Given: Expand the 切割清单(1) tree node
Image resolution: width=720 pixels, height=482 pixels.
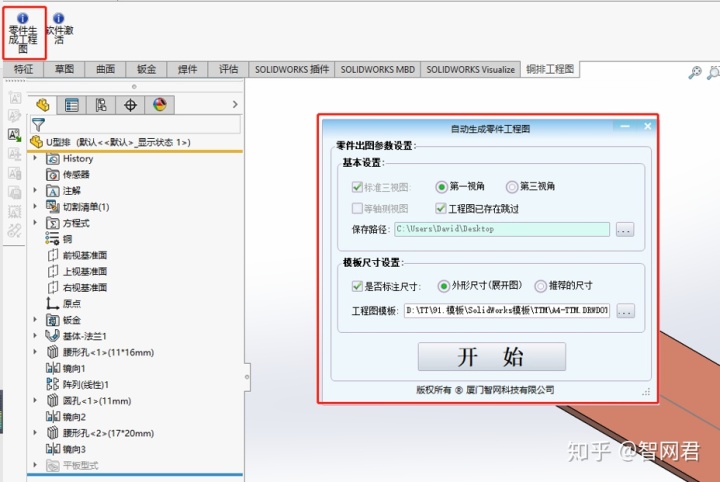Looking at the screenshot, I should [x=35, y=207].
